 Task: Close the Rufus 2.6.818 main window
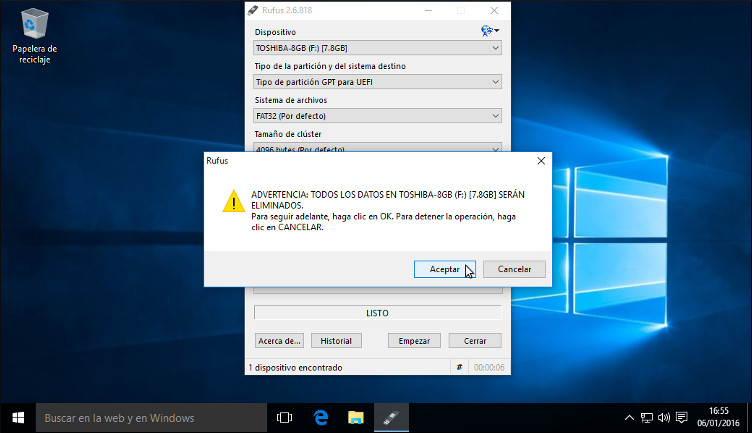494,10
